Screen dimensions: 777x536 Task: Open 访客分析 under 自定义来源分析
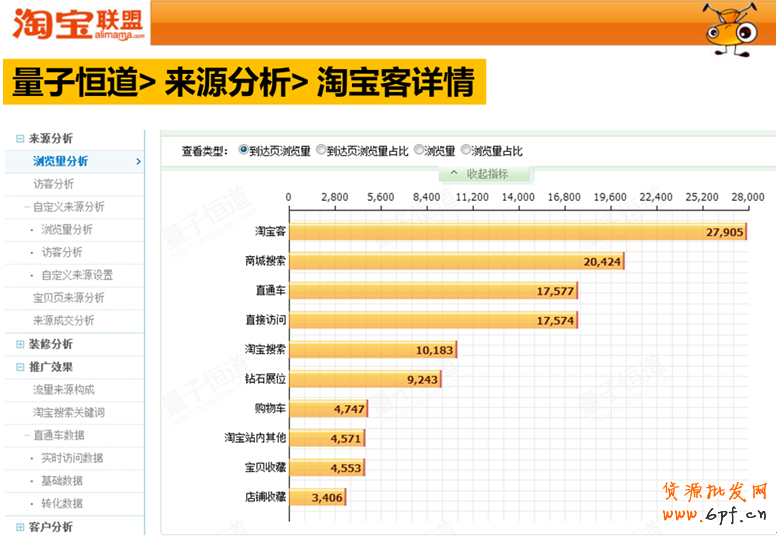[61, 252]
